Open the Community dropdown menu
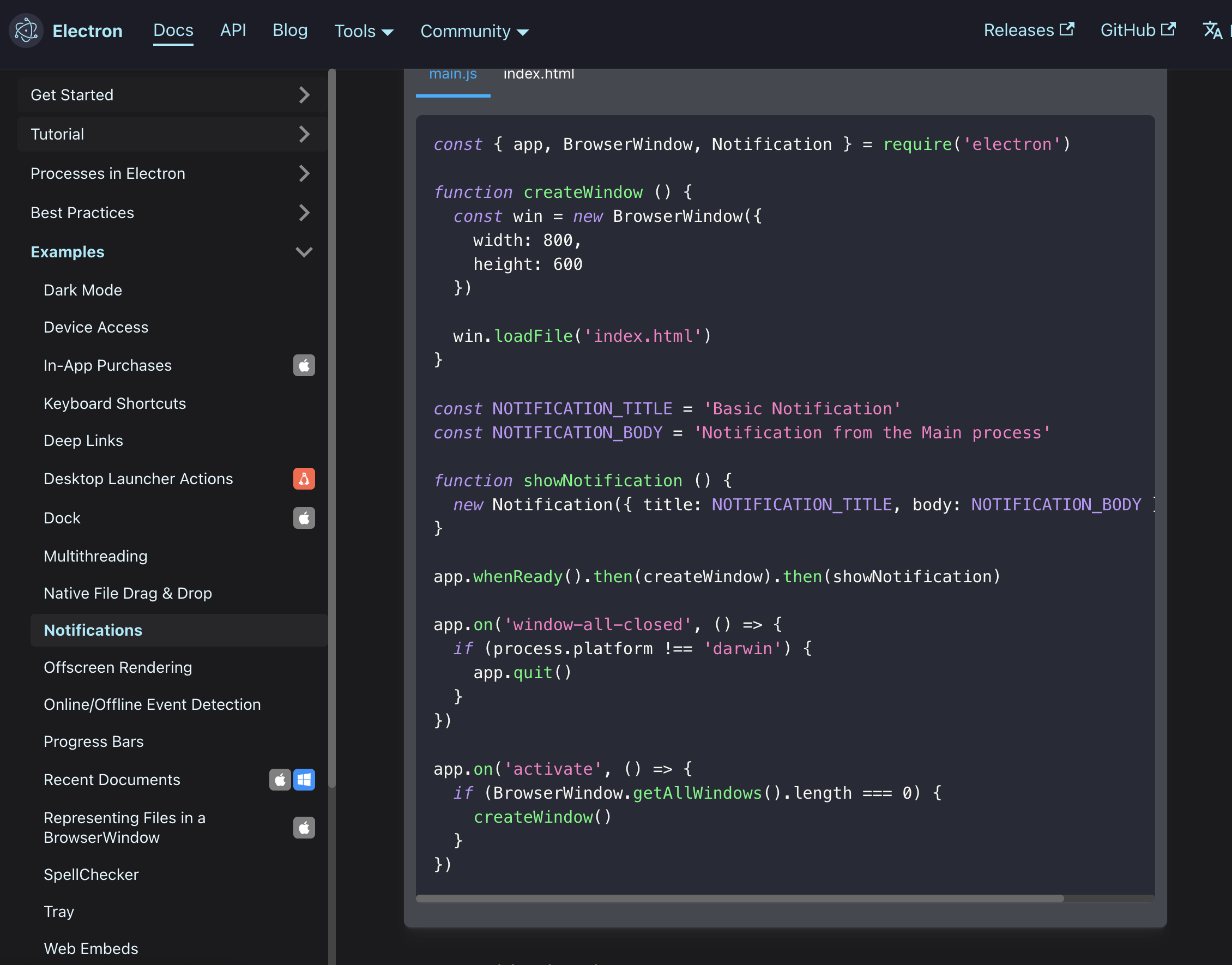This screenshot has height=965, width=1232. point(474,31)
